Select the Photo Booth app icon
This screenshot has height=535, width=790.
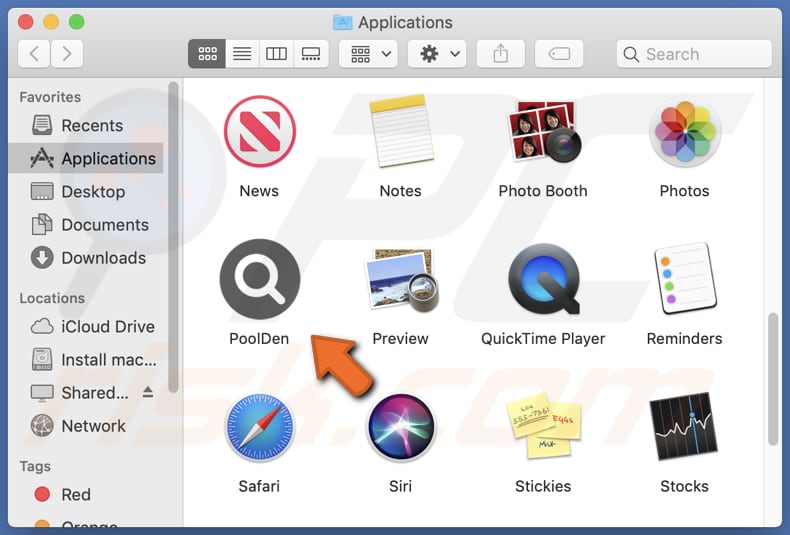(x=543, y=131)
